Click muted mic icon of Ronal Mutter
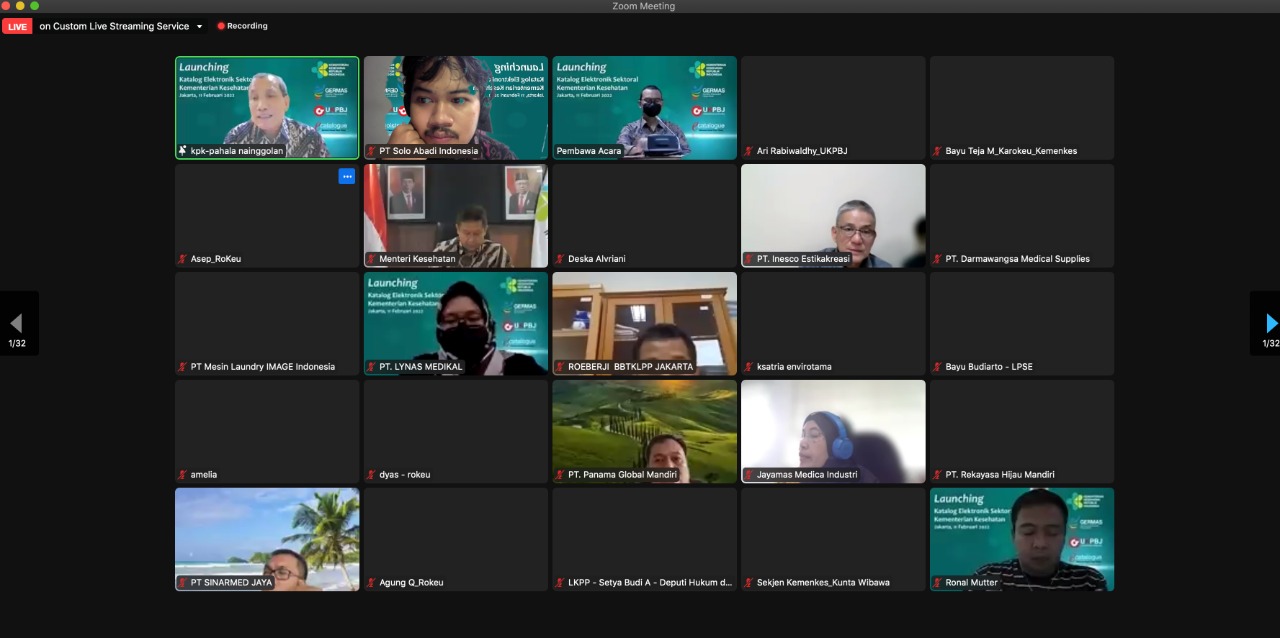 pos(938,583)
